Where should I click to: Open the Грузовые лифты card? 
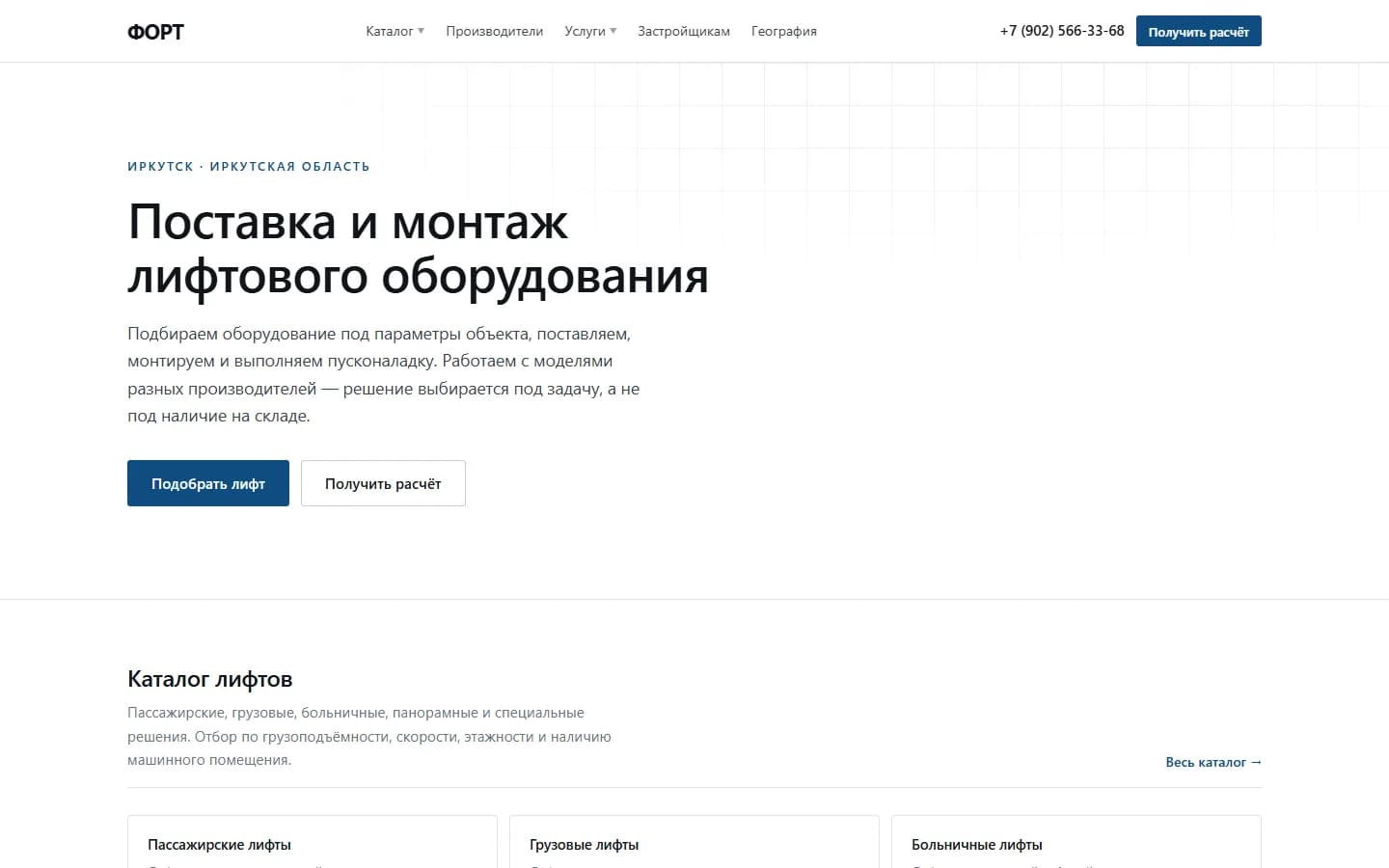point(694,842)
